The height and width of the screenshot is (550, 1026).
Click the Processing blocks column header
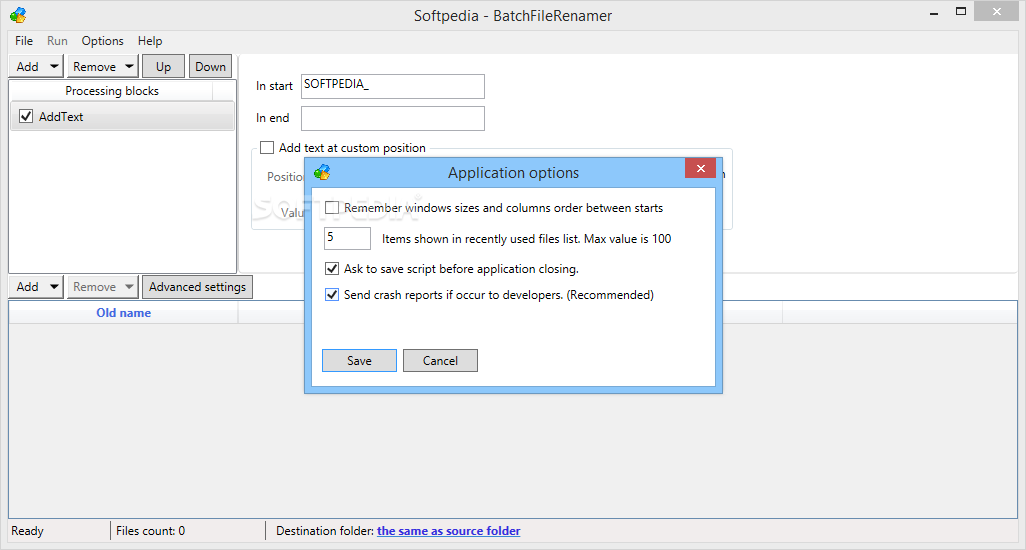(x=112, y=91)
